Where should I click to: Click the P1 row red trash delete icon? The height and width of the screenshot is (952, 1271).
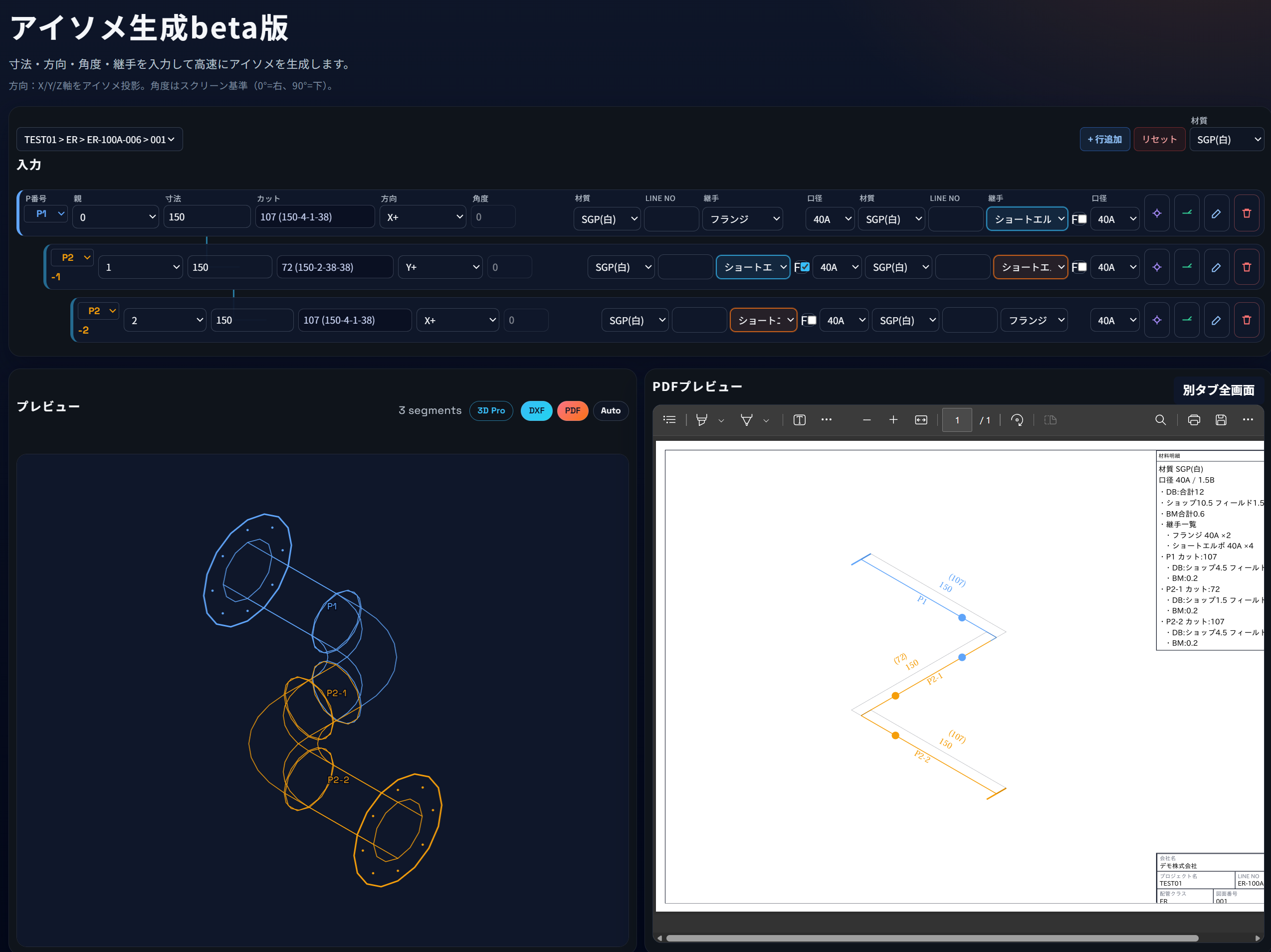(1246, 213)
